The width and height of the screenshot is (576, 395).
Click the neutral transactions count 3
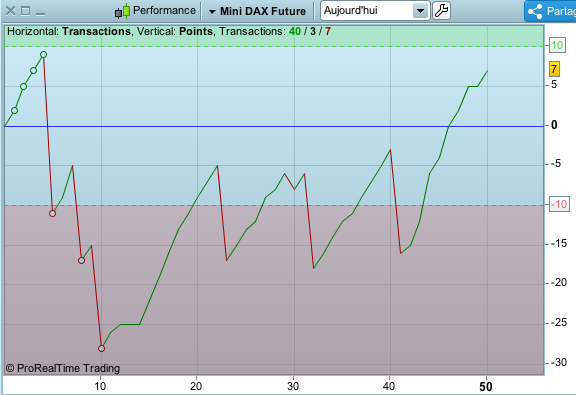pyautogui.click(x=313, y=32)
